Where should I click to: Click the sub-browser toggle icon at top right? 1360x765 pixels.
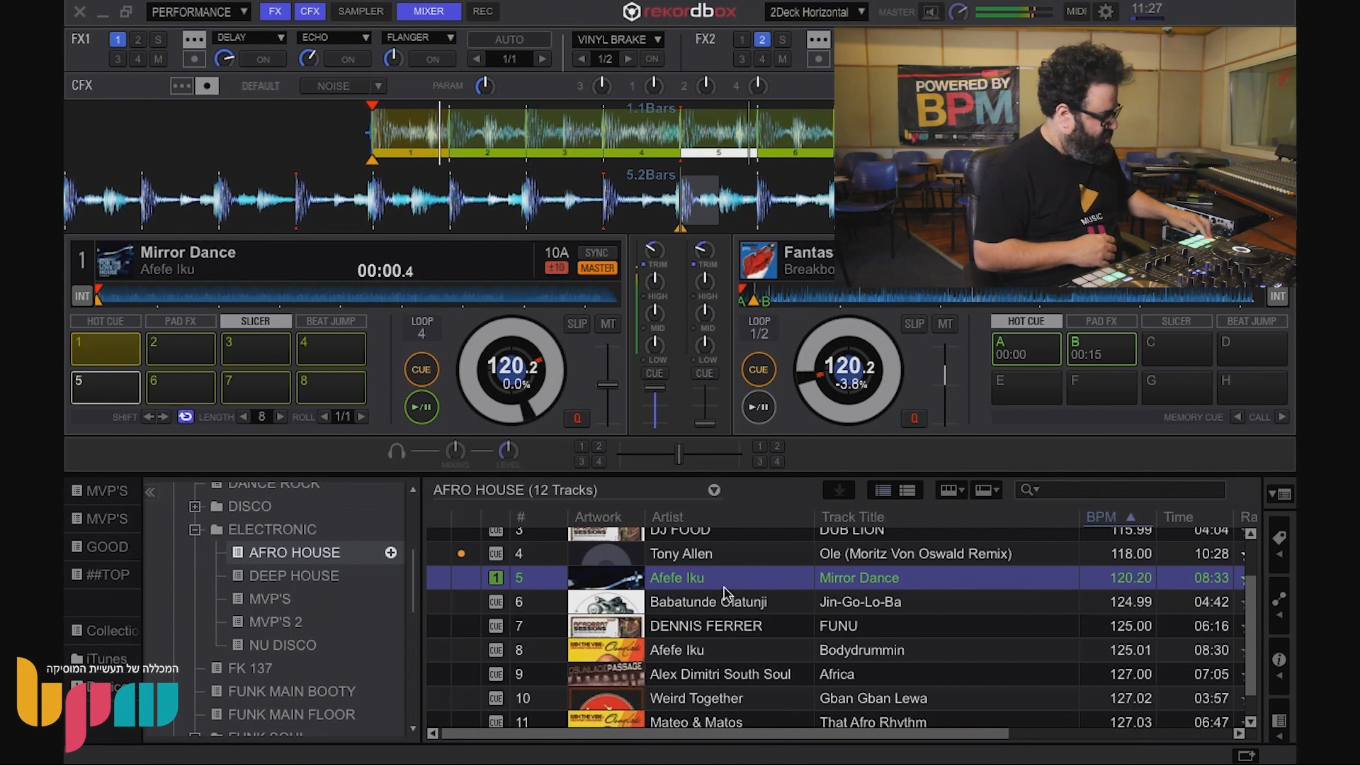click(1279, 494)
